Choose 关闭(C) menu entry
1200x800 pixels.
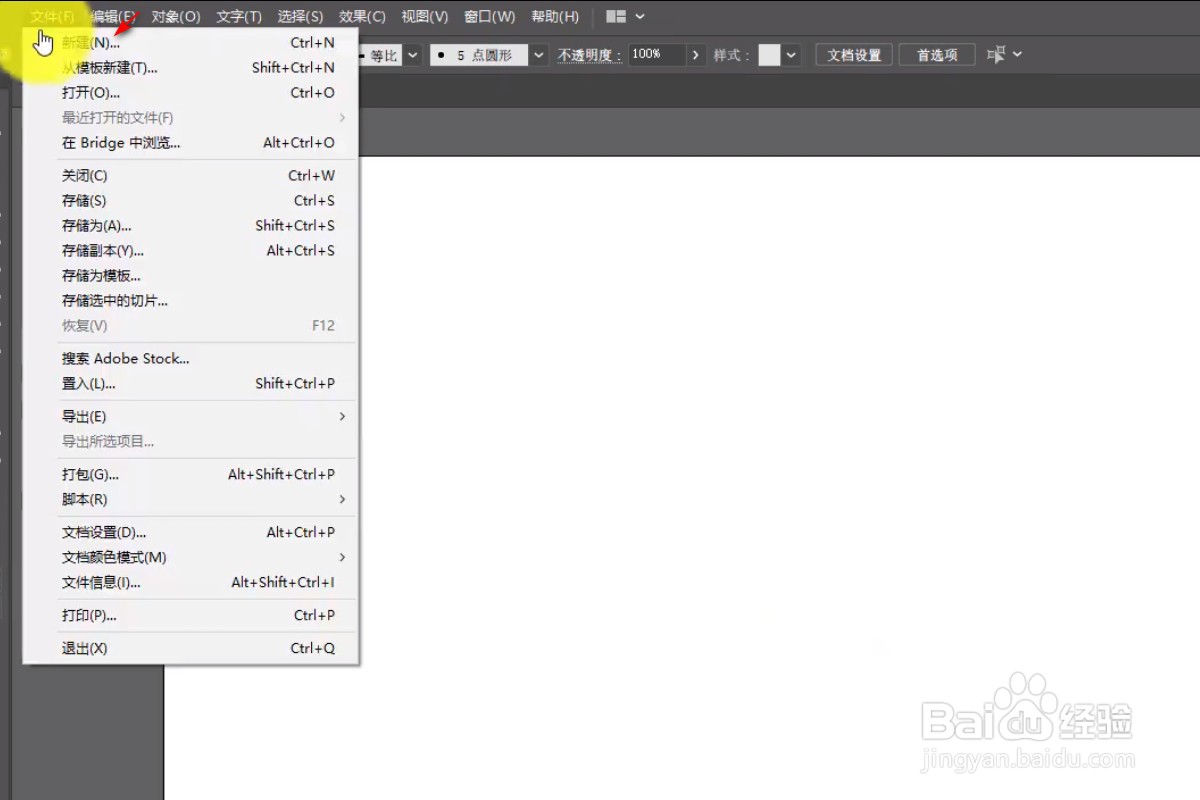(x=190, y=176)
